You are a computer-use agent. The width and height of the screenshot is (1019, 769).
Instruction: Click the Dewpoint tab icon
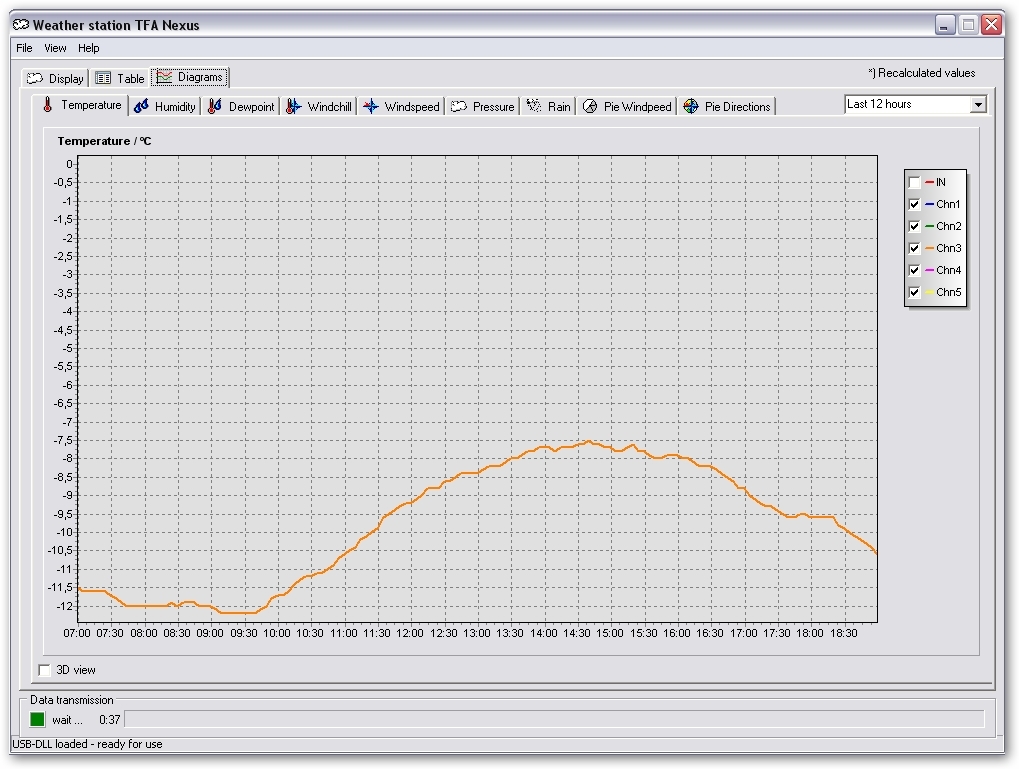click(x=214, y=106)
